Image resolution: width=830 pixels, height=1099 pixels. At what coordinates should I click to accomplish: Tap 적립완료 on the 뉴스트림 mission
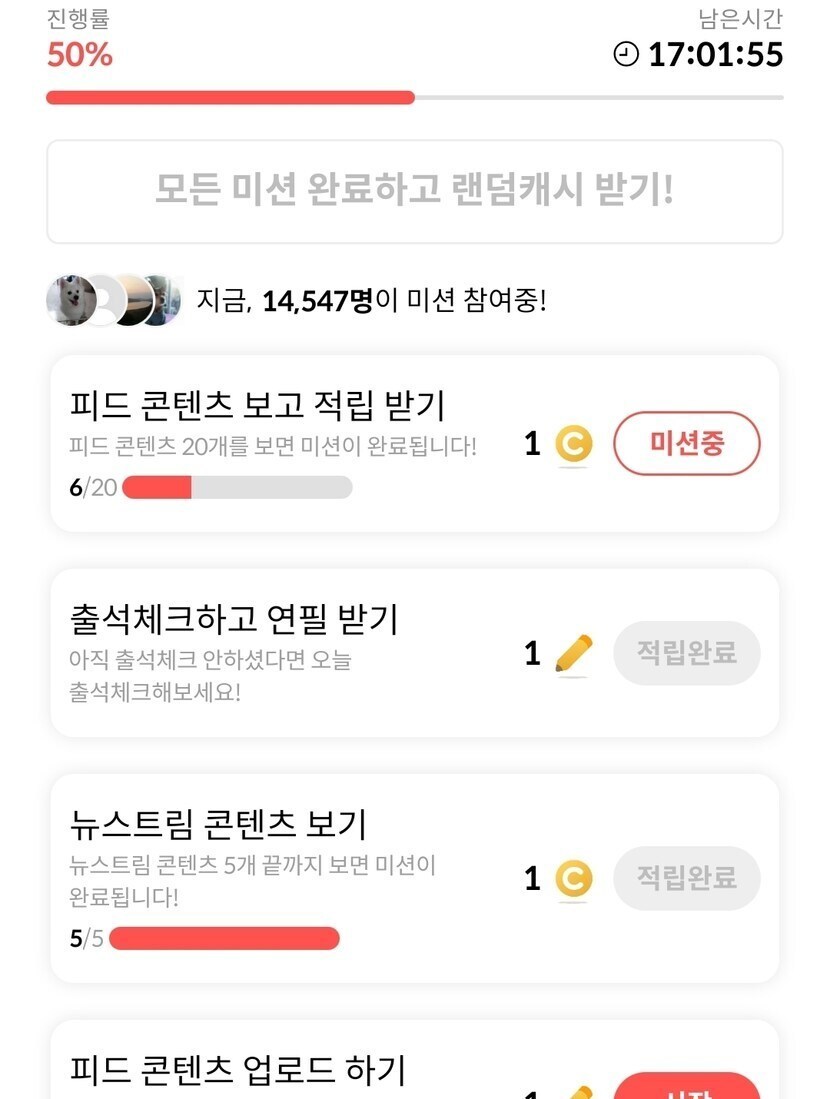(x=687, y=878)
